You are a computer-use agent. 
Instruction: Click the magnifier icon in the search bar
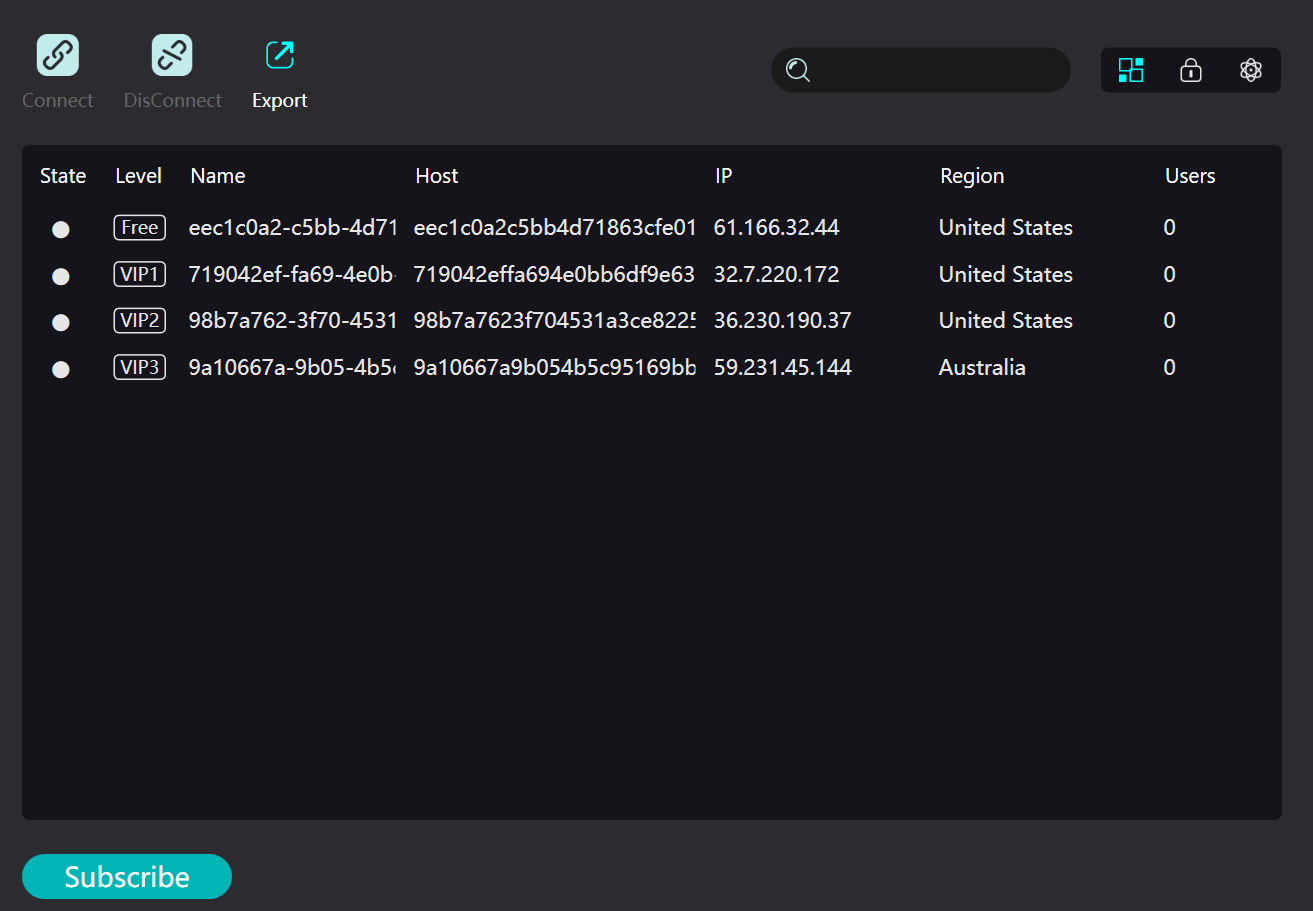tap(798, 70)
